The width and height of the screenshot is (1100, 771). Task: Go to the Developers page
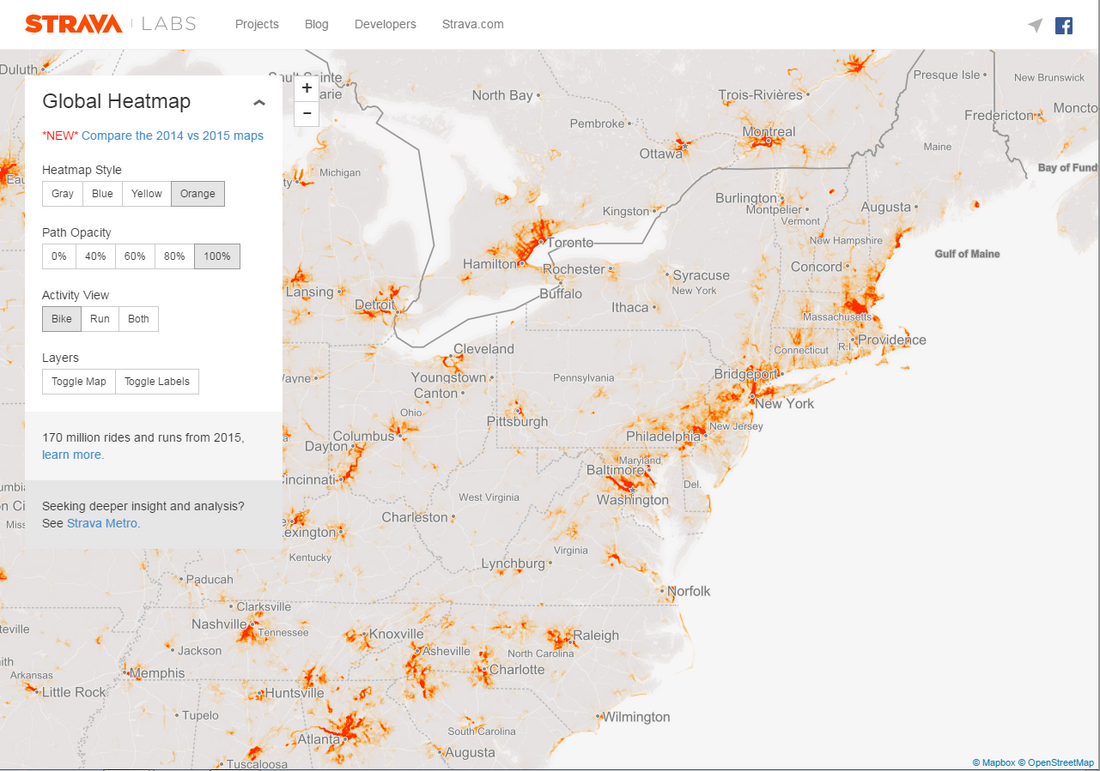(x=385, y=24)
